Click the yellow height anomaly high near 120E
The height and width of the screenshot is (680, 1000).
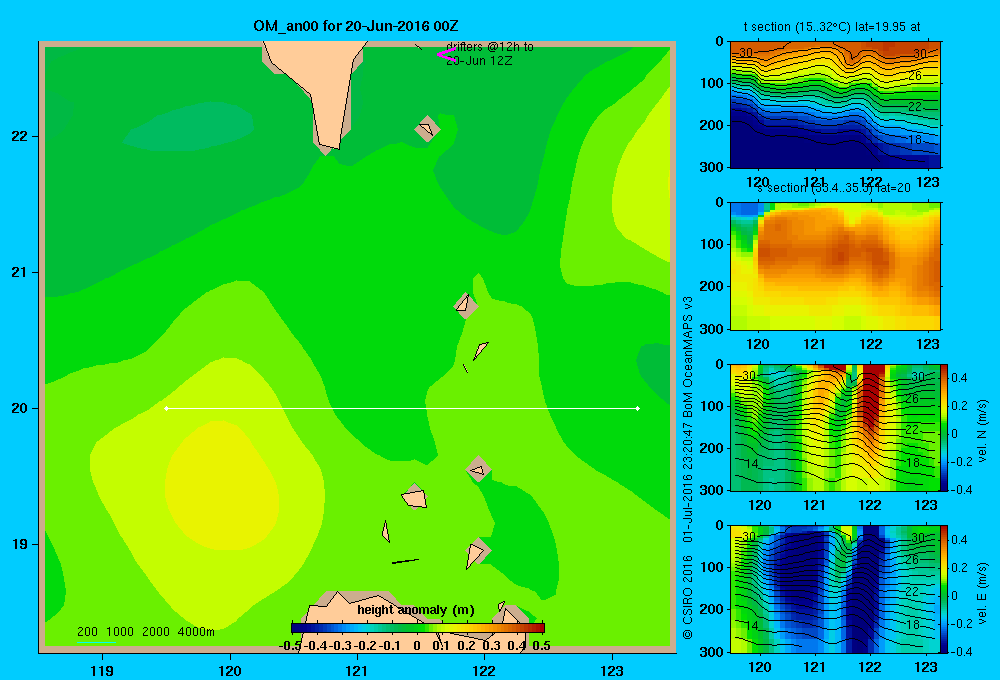point(220,485)
